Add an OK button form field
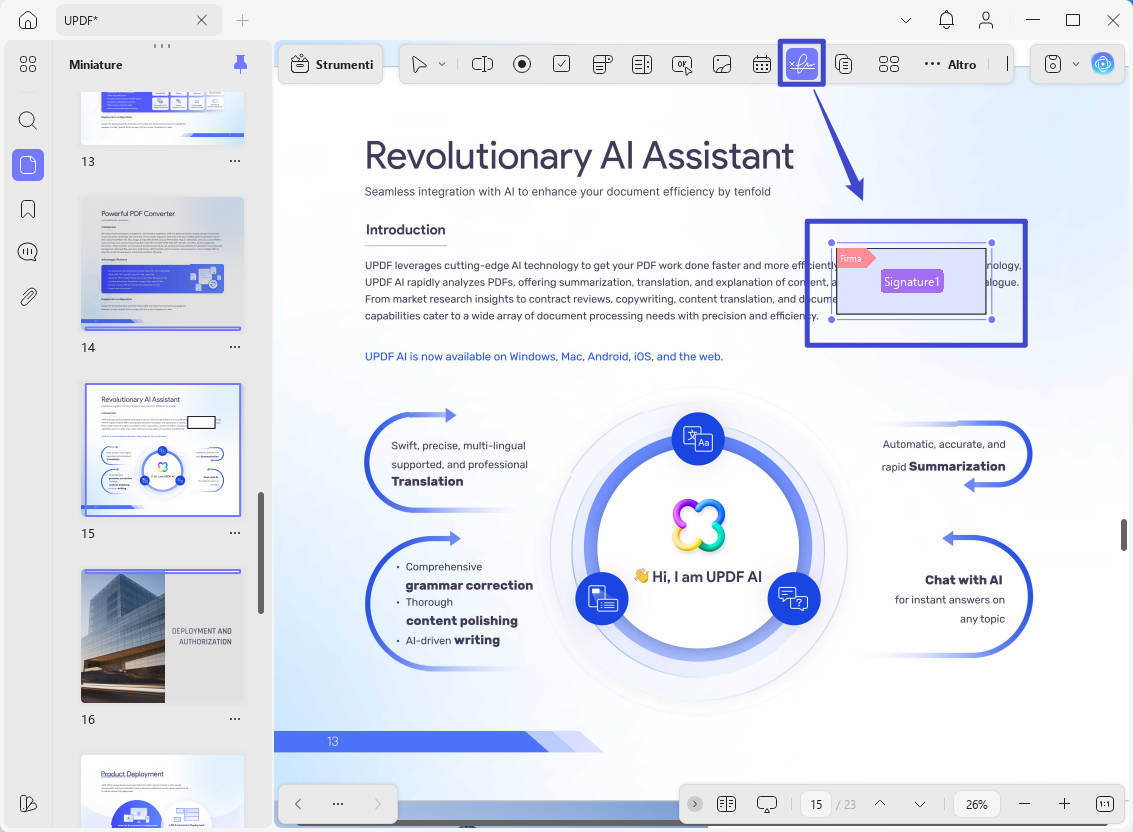Viewport: 1133px width, 832px height. click(x=681, y=64)
